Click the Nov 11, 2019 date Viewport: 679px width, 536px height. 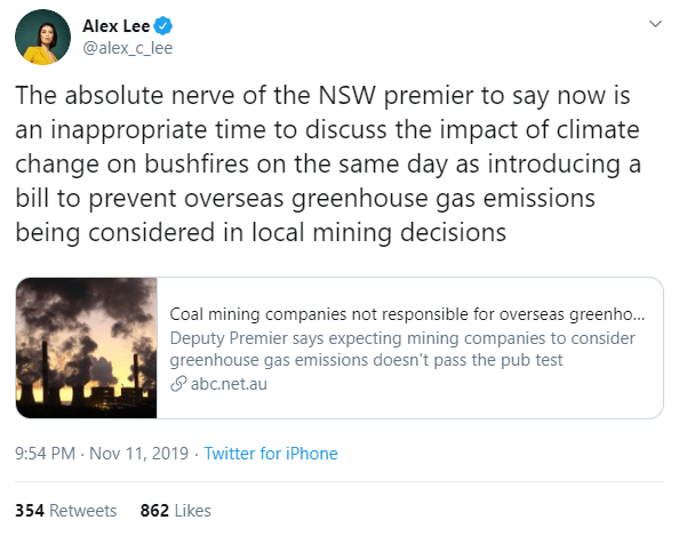[x=138, y=454]
